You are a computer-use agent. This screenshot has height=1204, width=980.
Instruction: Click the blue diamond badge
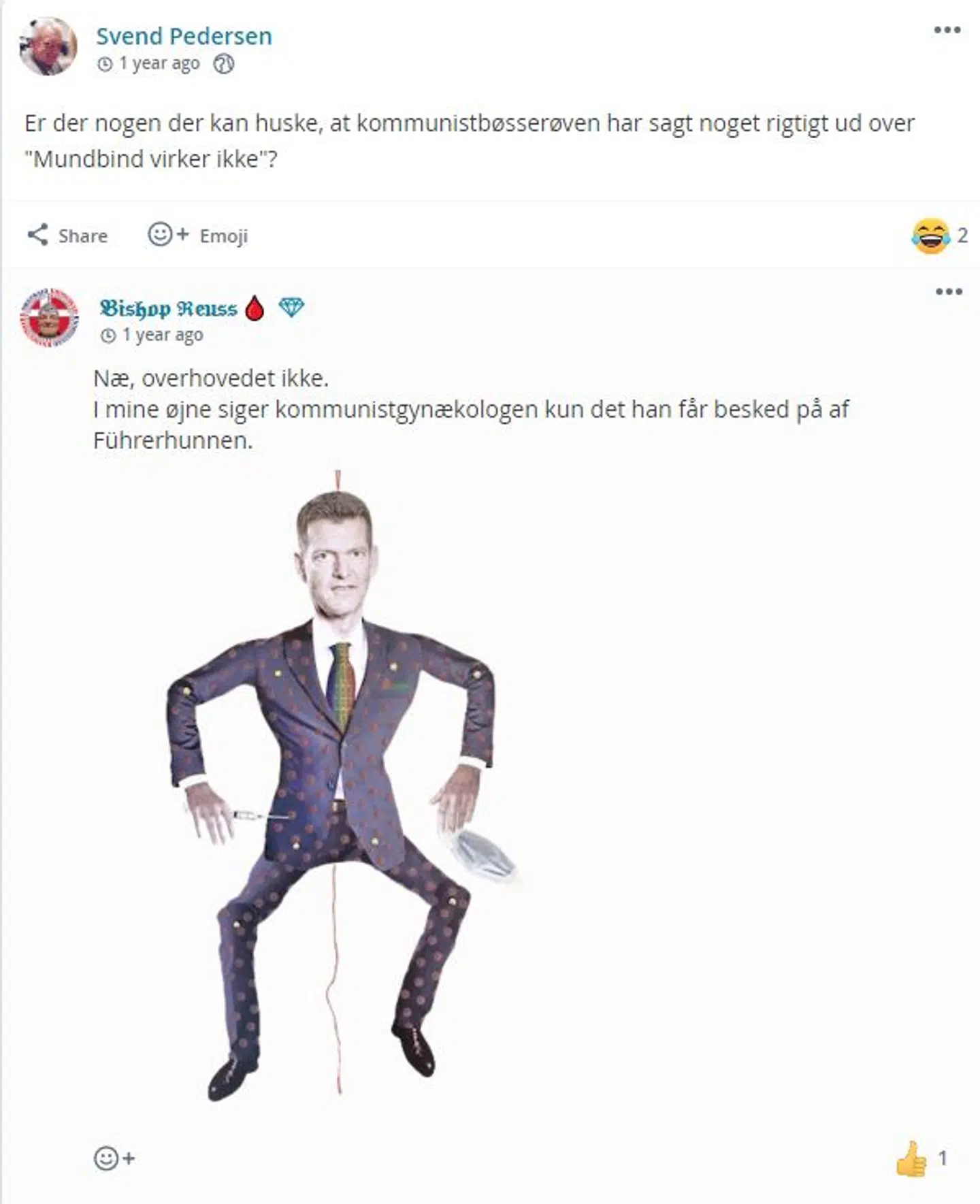pos(291,308)
